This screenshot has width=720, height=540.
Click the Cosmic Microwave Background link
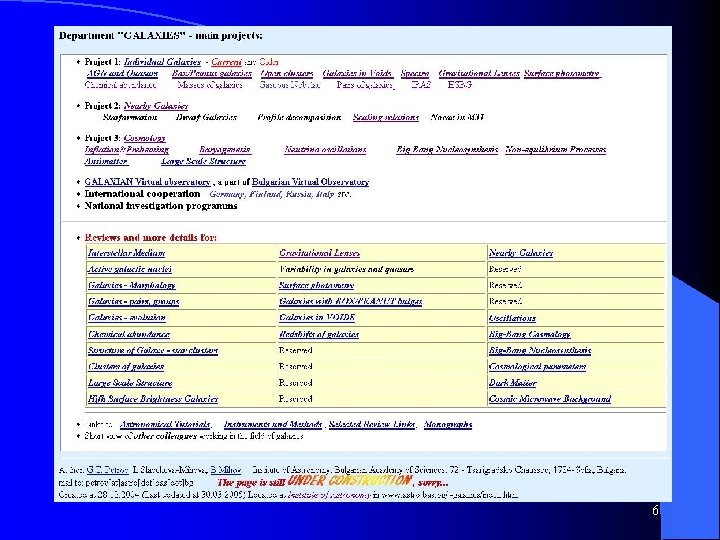click(550, 399)
